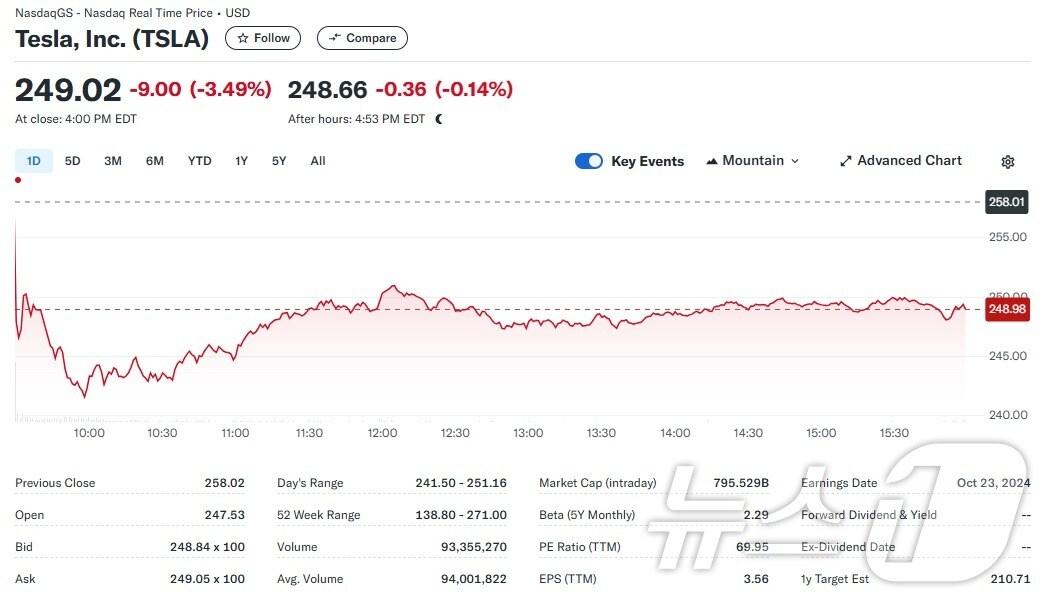Click the Follow star button
Image resolution: width=1046 pixels, height=601 pixels.
[x=264, y=38]
